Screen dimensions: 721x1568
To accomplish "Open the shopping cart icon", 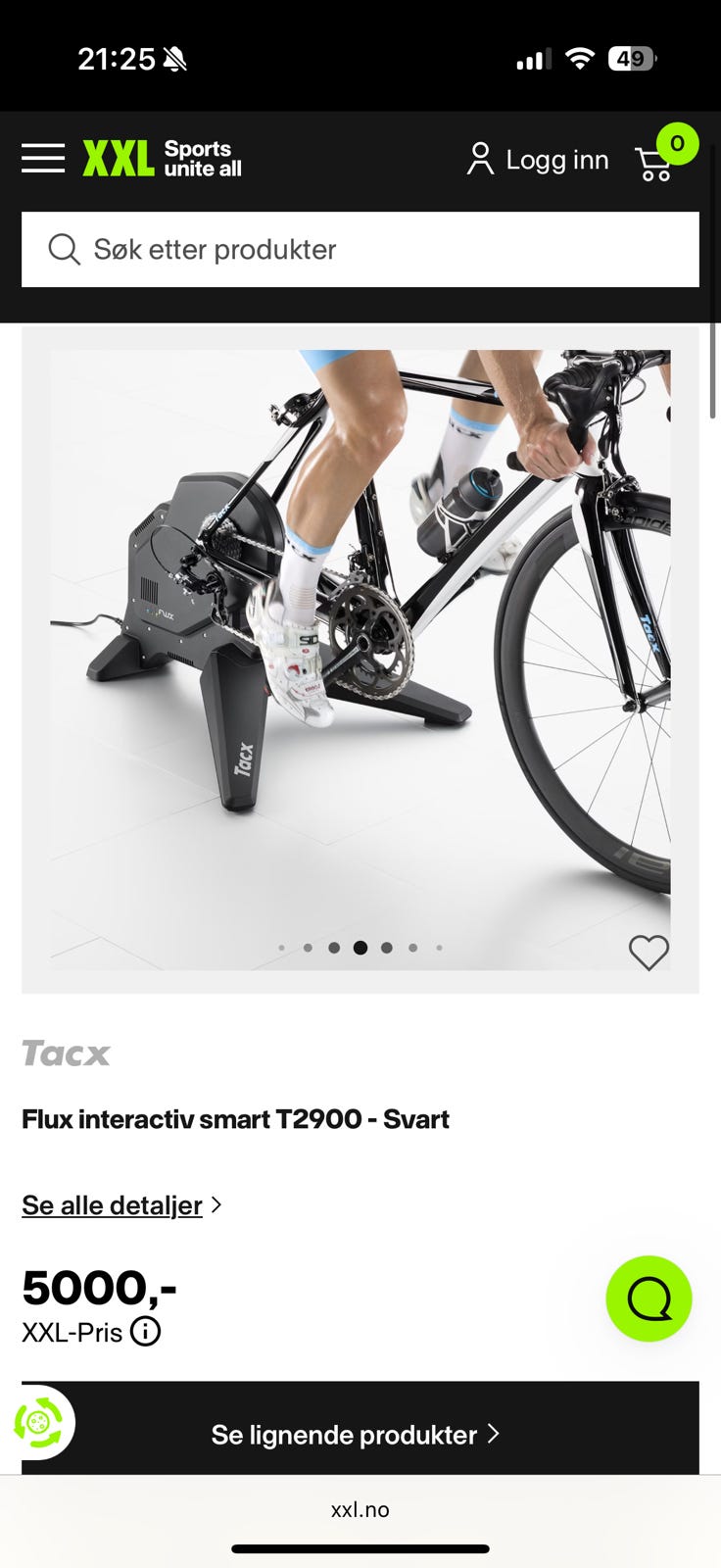I will click(x=653, y=164).
